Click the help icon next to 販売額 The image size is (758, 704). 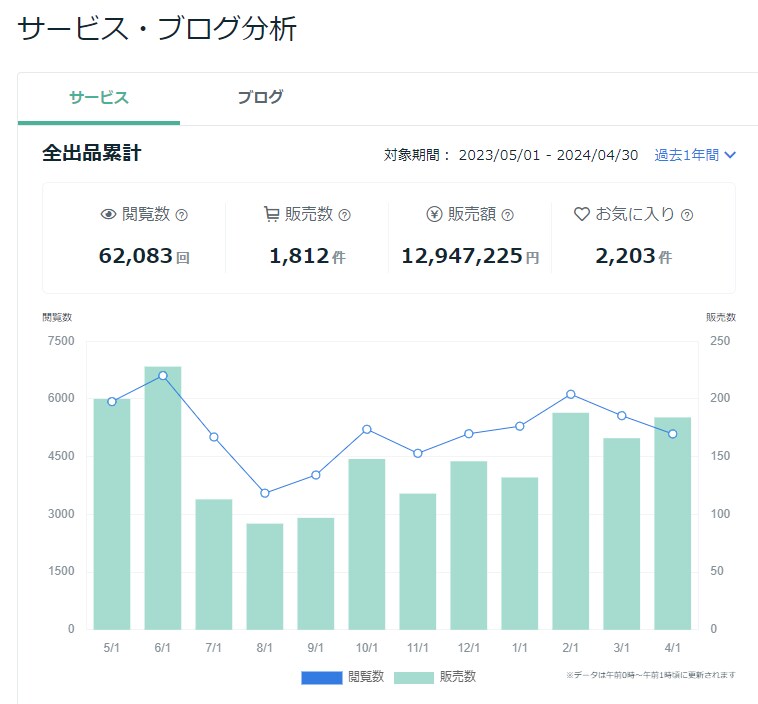[x=507, y=215]
